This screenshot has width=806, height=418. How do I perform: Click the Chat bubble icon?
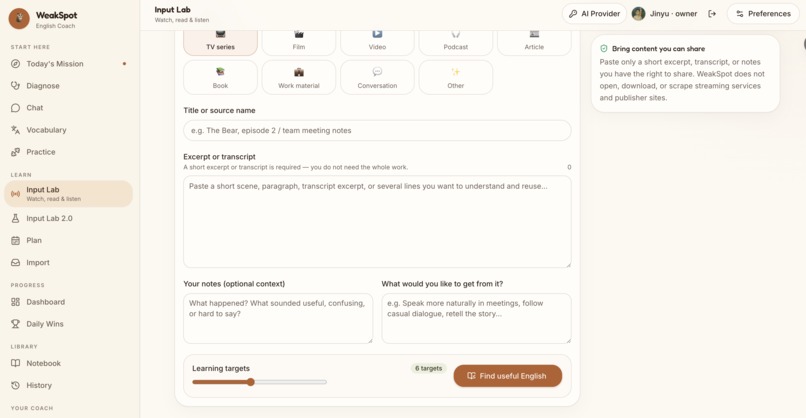(x=15, y=108)
